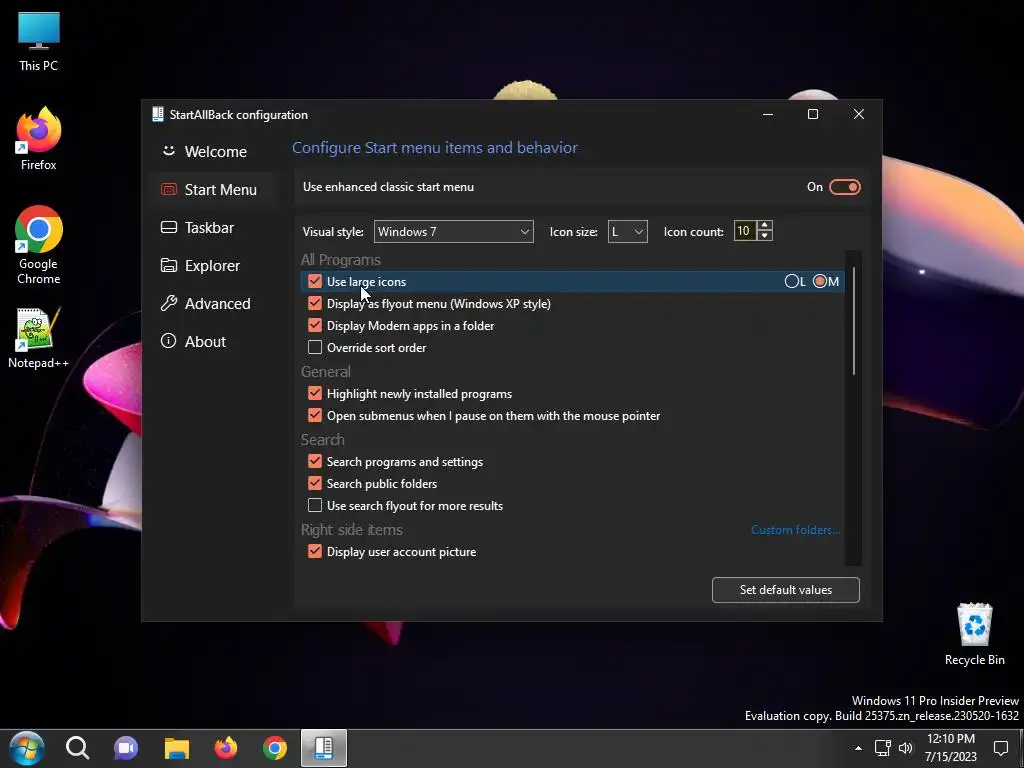Decrease Icon count with down arrow

tap(765, 236)
